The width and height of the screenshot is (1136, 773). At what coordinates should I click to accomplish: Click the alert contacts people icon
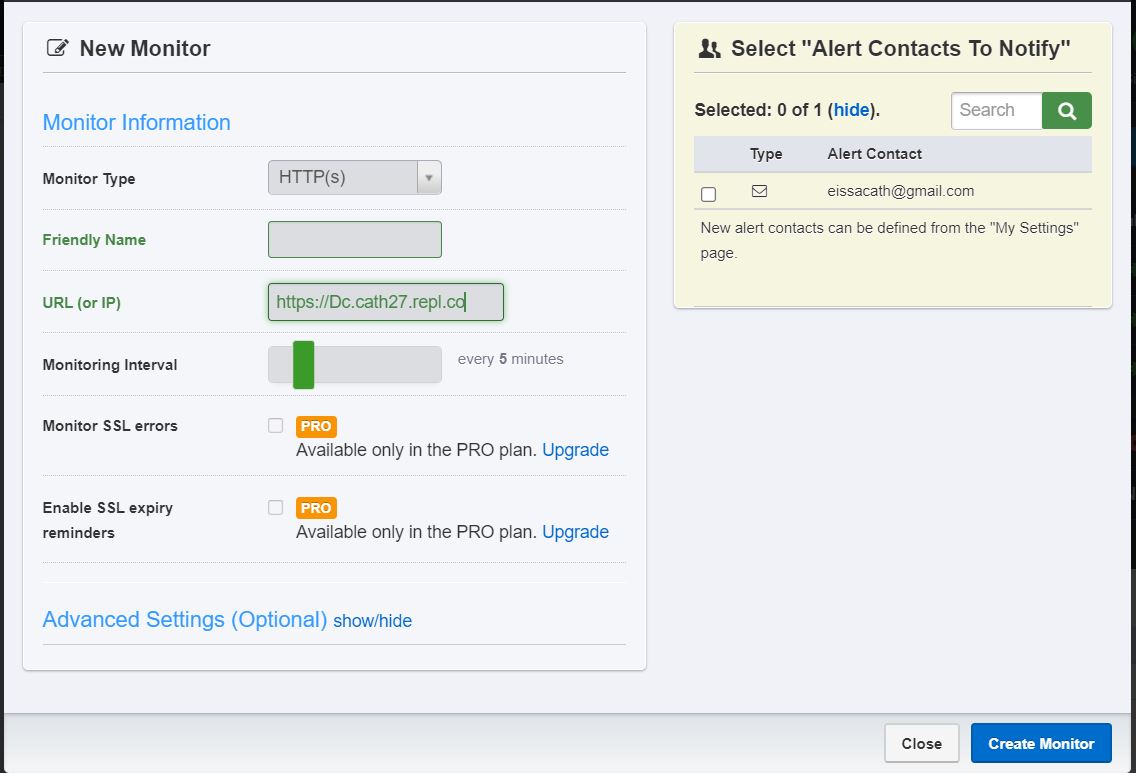point(710,48)
